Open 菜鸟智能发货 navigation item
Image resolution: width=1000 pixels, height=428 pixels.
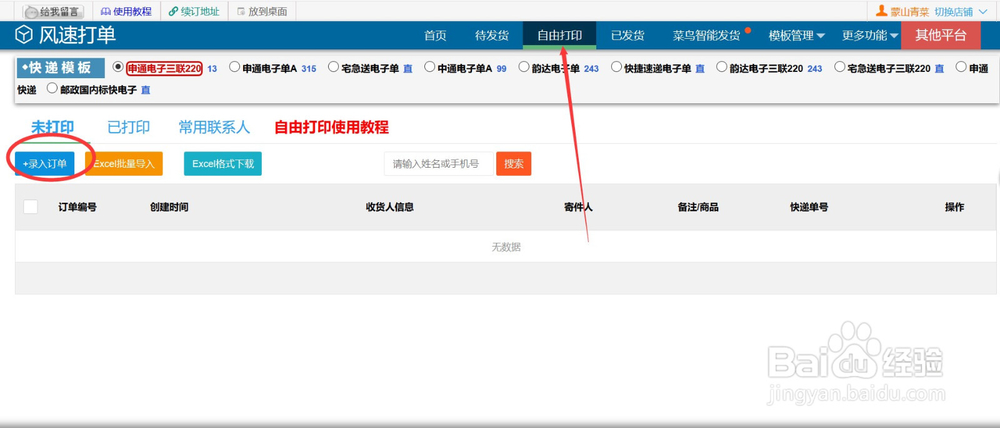pos(707,36)
